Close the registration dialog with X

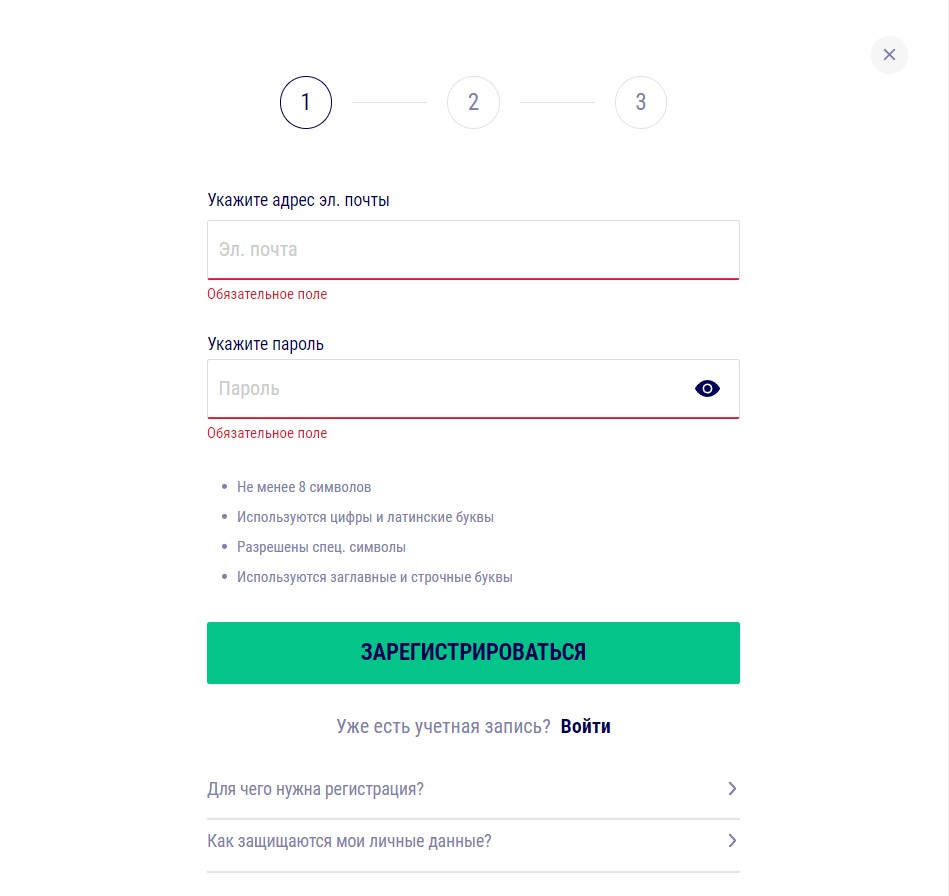tap(889, 55)
